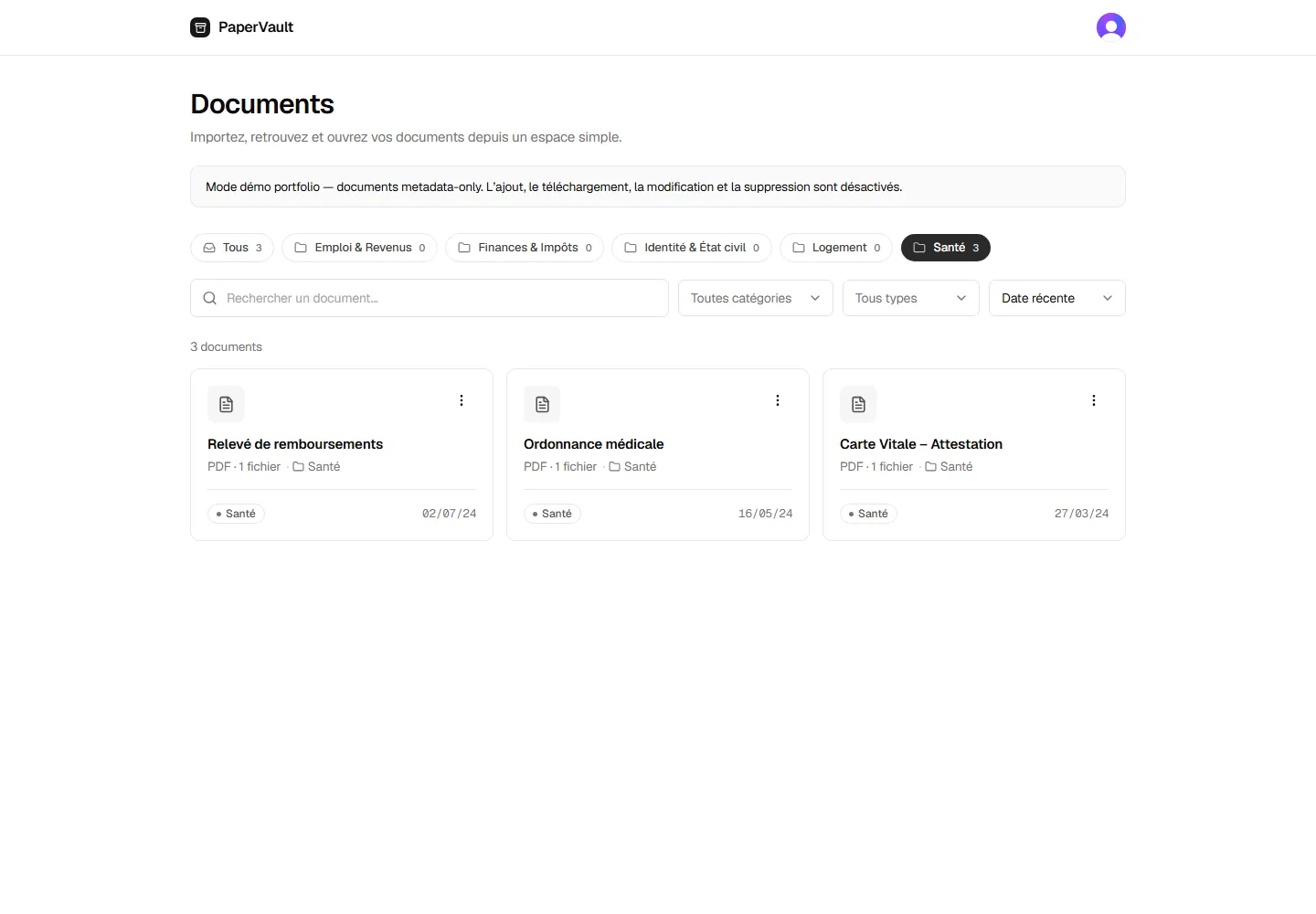The height and width of the screenshot is (914, 1316).
Task: Open the Tous types dropdown
Action: coord(911,298)
